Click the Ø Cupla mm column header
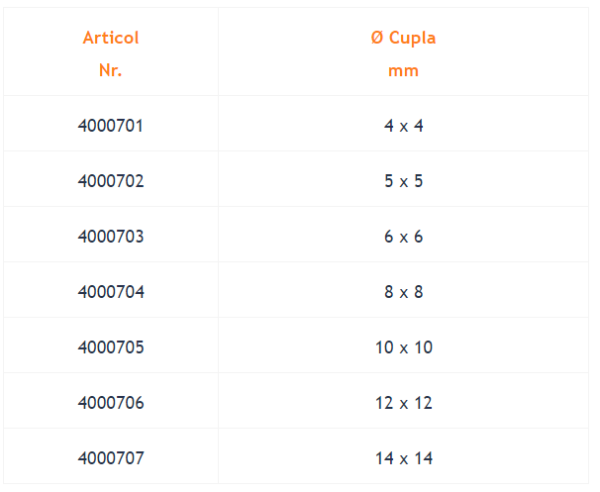 403,52
